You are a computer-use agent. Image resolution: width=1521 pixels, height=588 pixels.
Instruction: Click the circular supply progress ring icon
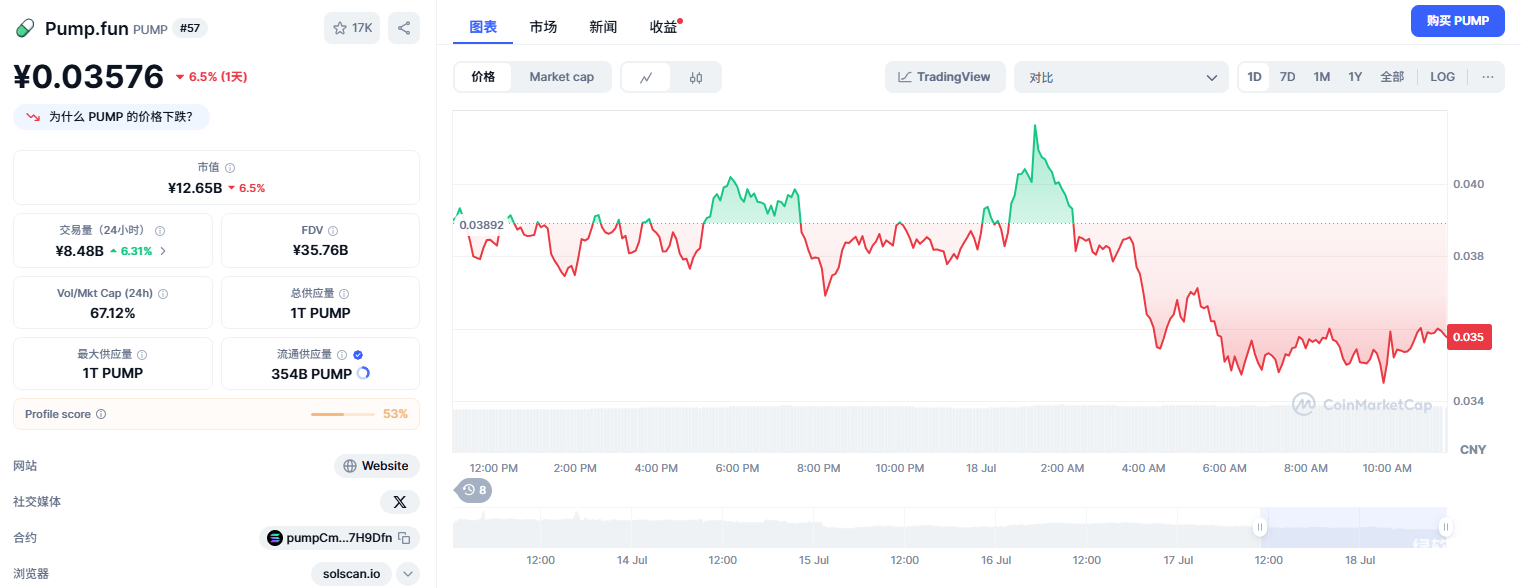point(363,373)
